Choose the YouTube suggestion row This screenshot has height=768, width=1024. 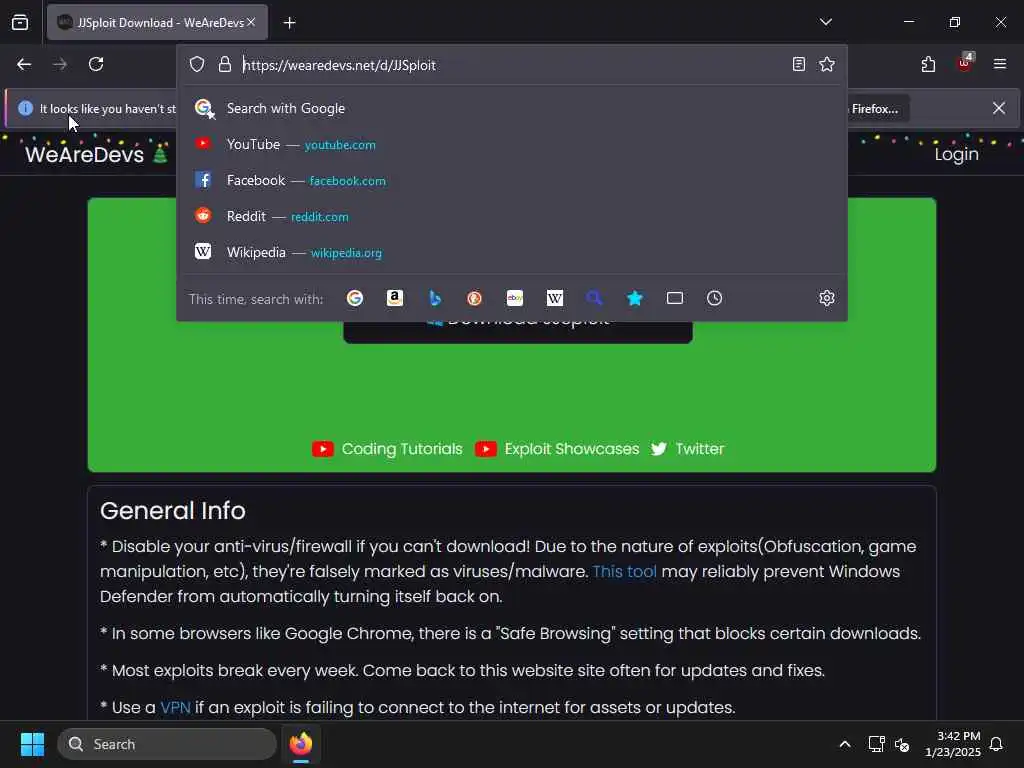coord(512,144)
